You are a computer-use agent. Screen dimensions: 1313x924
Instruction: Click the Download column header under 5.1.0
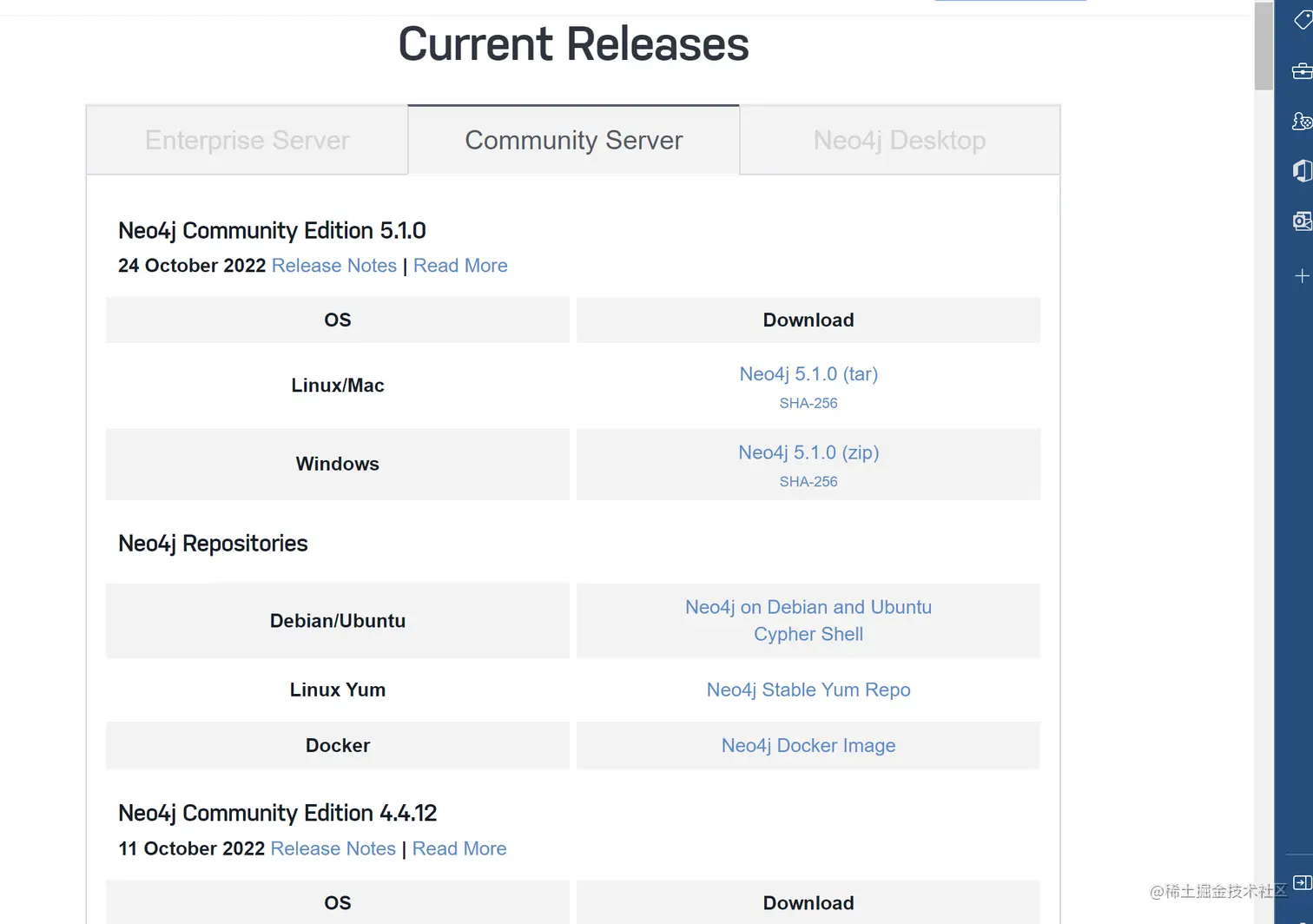[808, 320]
